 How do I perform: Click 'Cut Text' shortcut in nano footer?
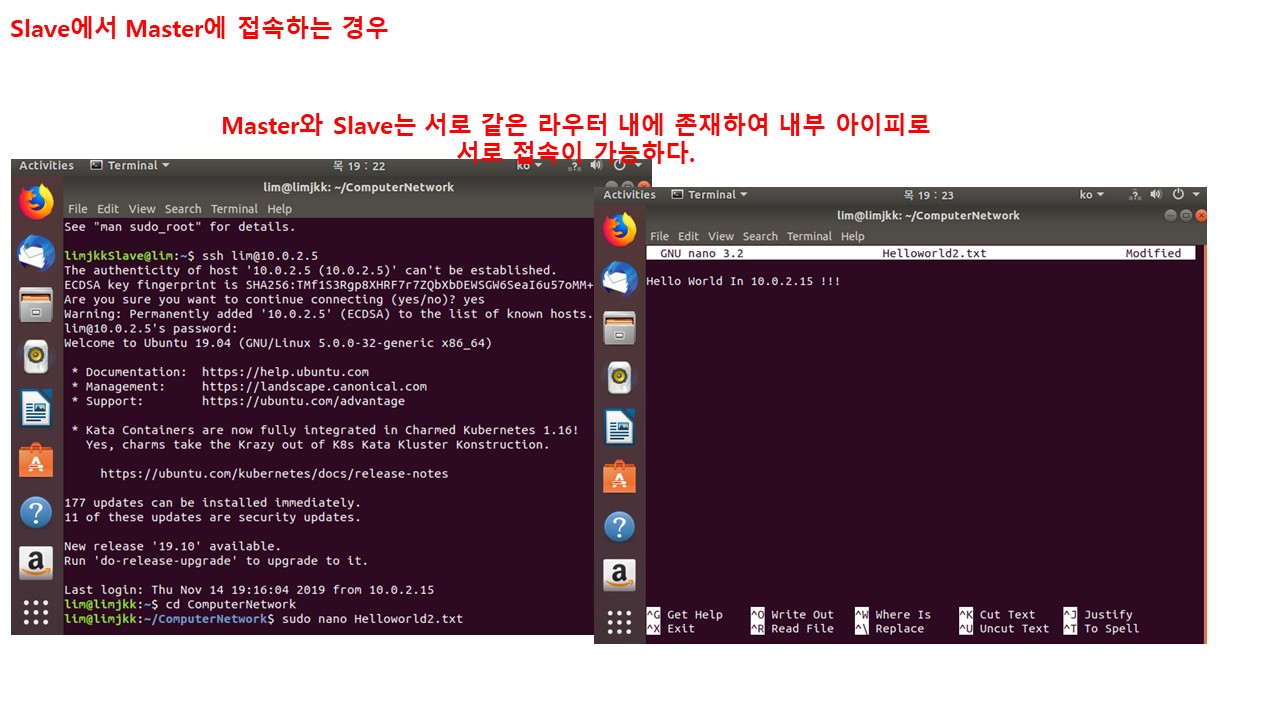click(1007, 615)
